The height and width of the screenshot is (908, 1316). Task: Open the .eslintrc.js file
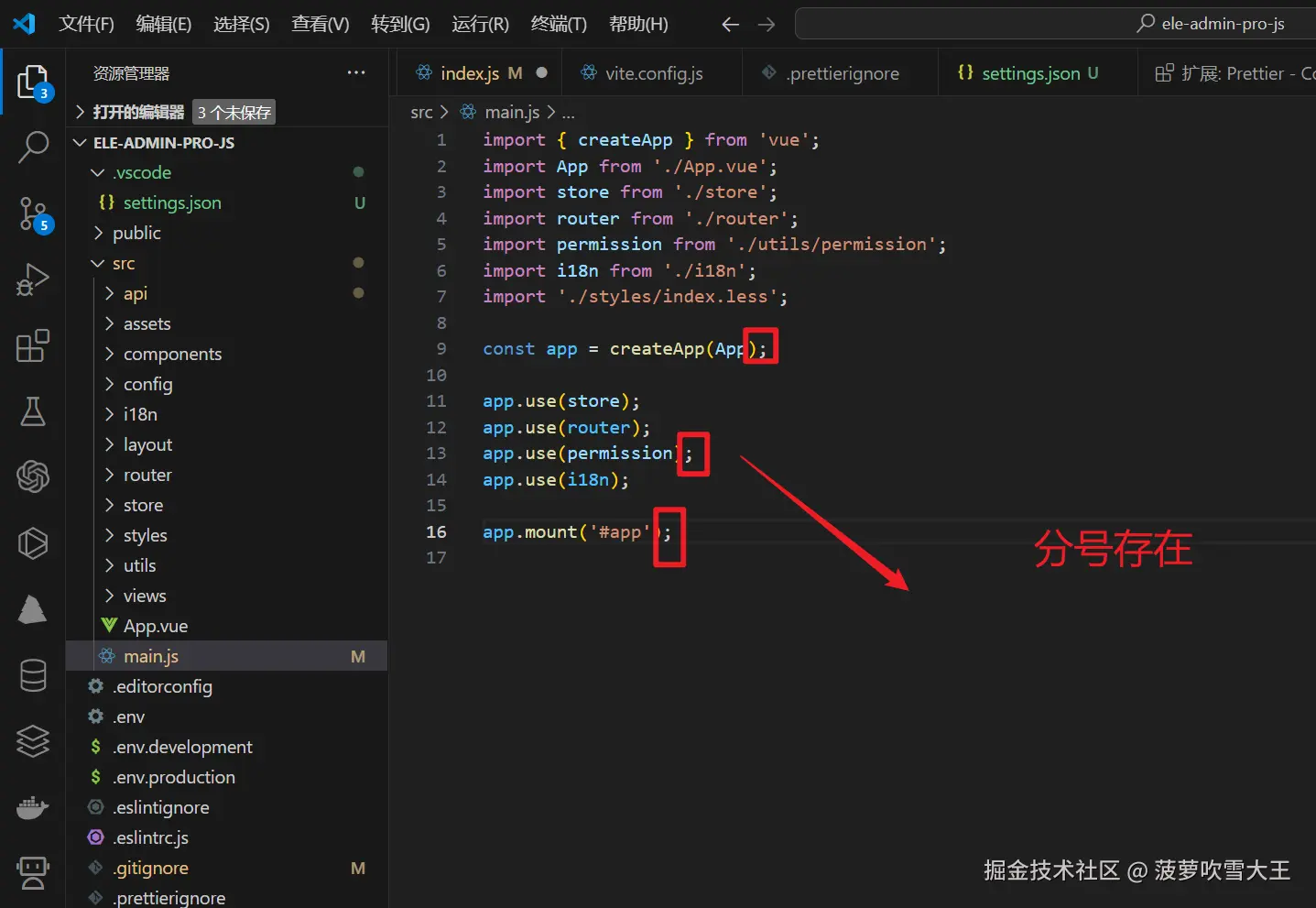point(227,837)
